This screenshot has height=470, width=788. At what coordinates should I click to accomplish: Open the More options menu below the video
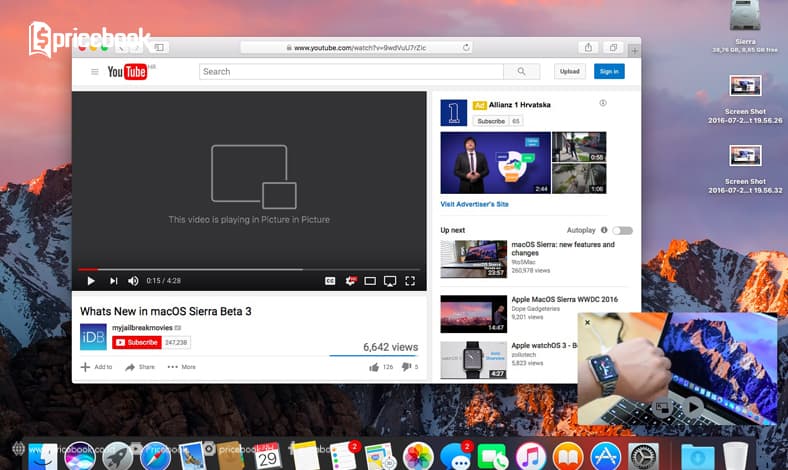click(181, 367)
